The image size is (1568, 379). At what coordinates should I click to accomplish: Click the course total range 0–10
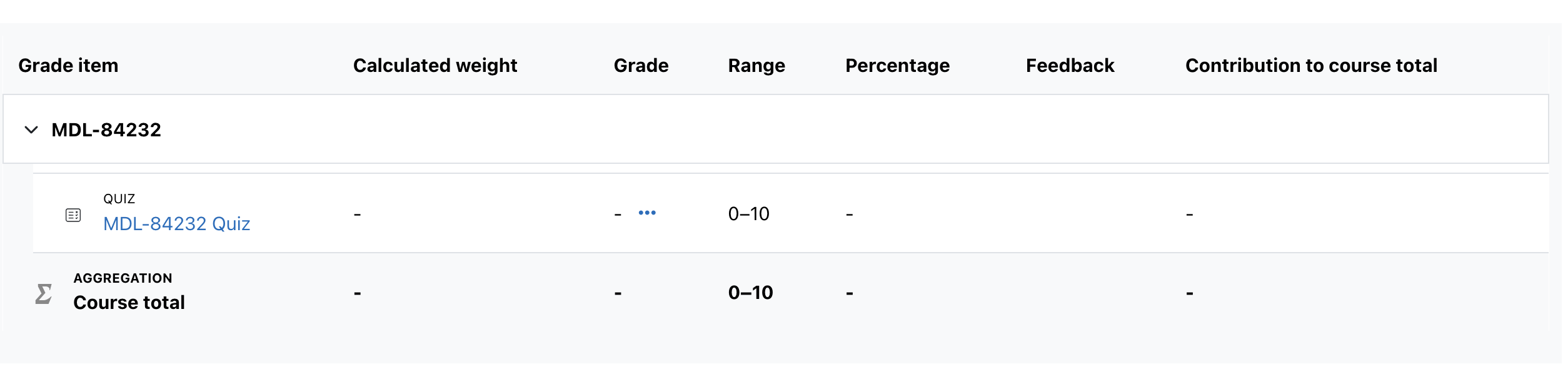(751, 293)
